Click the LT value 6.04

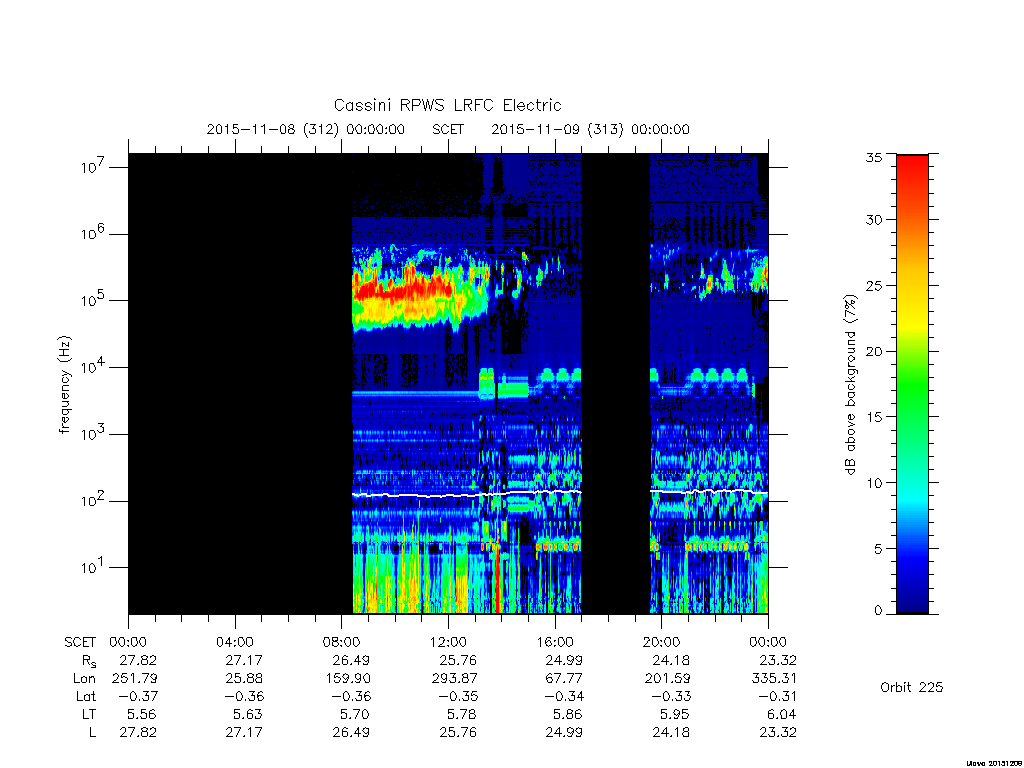[782, 714]
